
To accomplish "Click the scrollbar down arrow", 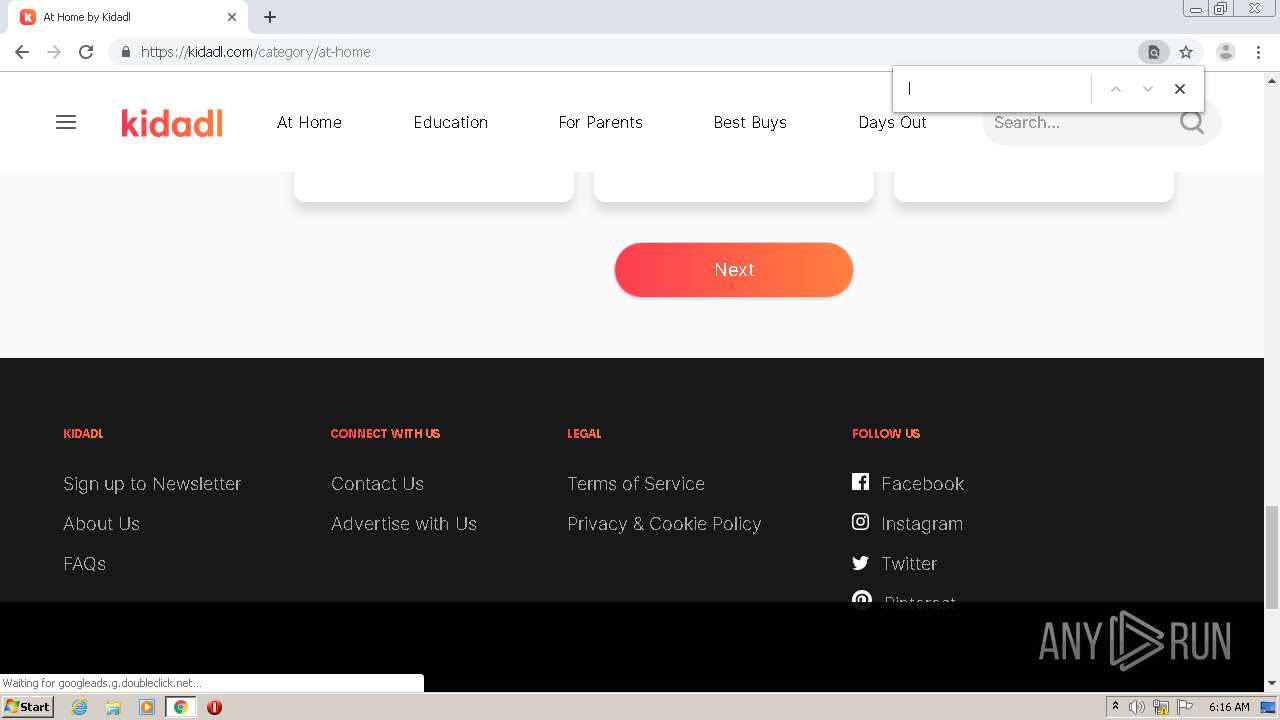I will (1272, 683).
